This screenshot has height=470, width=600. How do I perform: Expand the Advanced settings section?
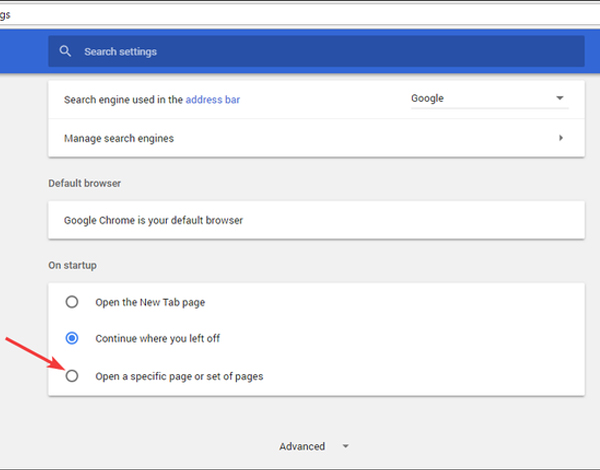302,446
